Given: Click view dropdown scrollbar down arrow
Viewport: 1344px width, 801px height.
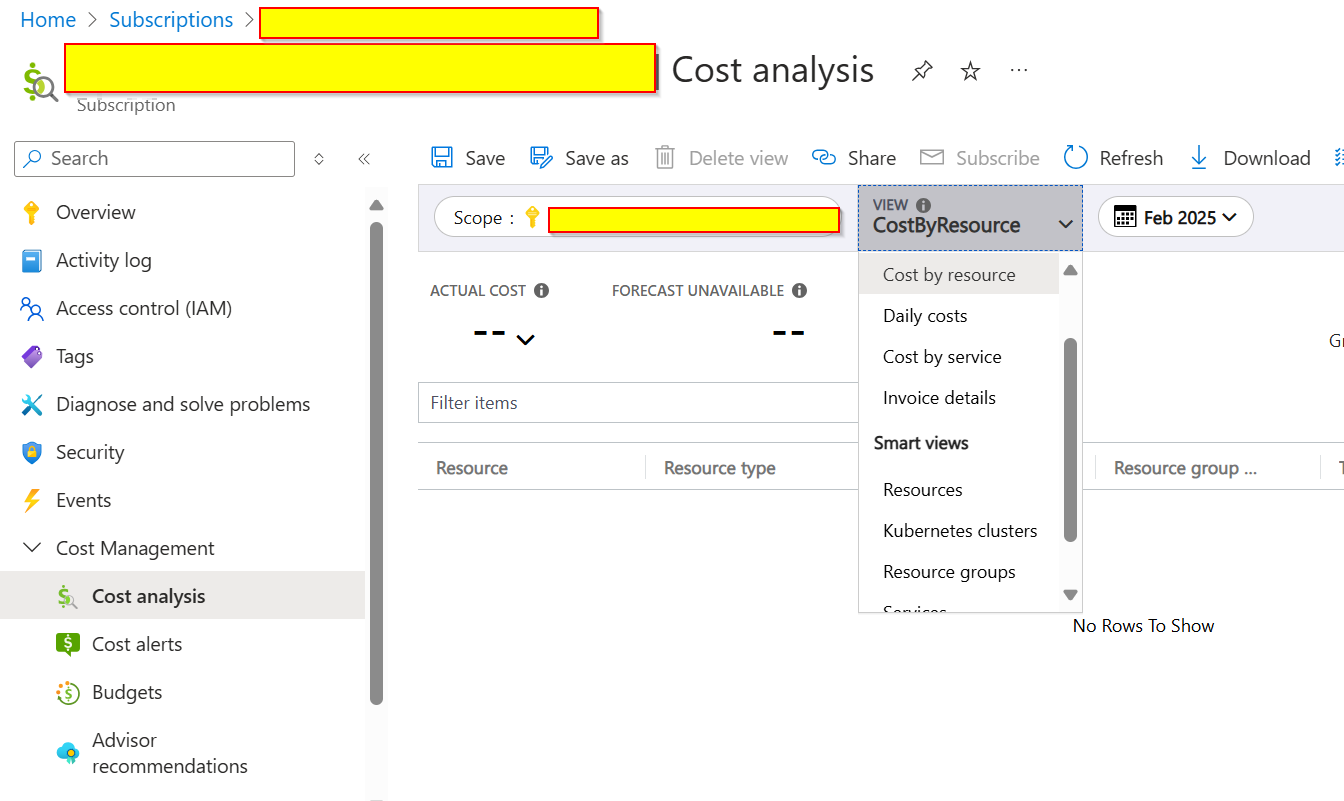Looking at the screenshot, I should pyautogui.click(x=1070, y=595).
